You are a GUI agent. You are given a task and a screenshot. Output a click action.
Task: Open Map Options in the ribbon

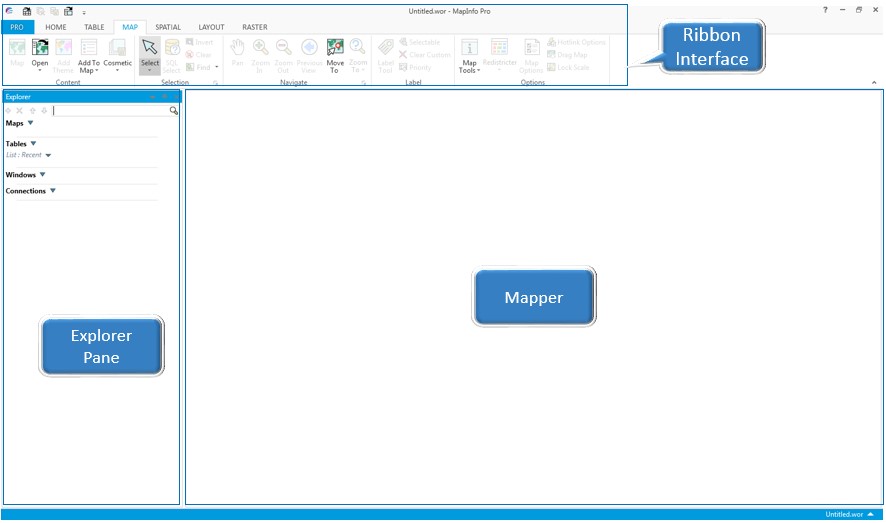531,55
